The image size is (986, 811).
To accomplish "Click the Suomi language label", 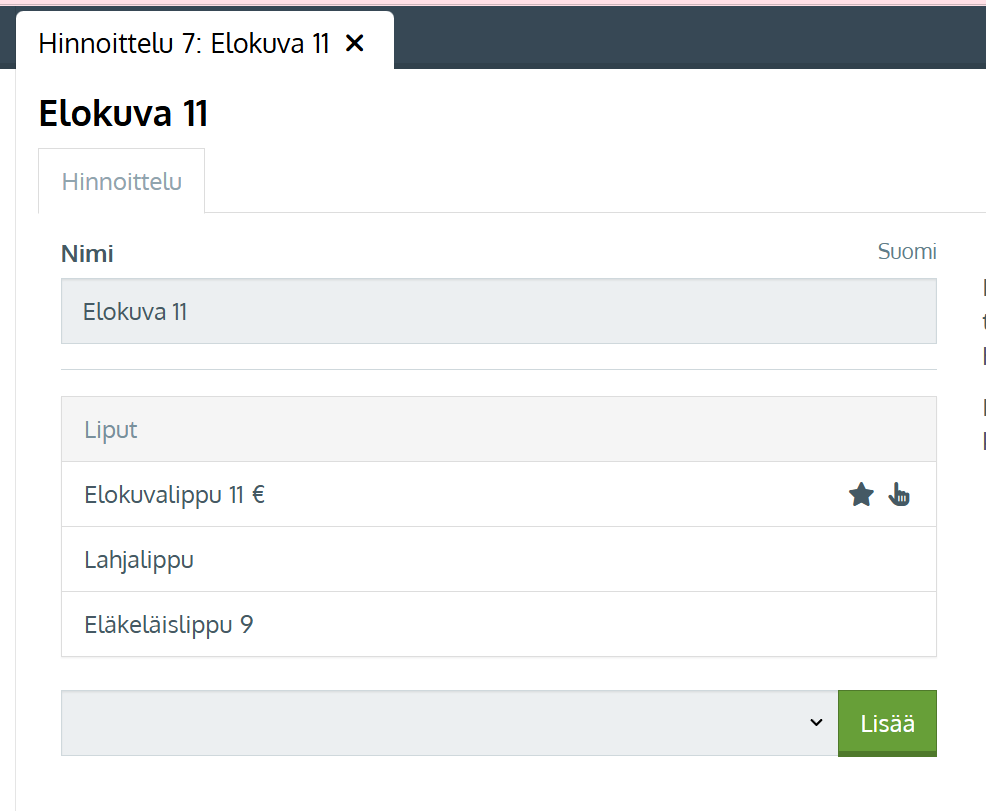I will (907, 251).
